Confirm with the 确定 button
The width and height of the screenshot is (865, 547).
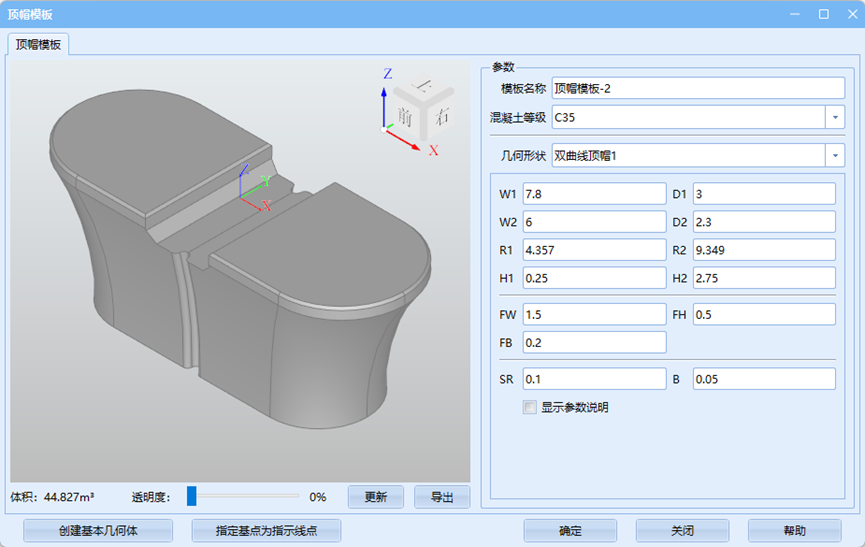click(570, 531)
